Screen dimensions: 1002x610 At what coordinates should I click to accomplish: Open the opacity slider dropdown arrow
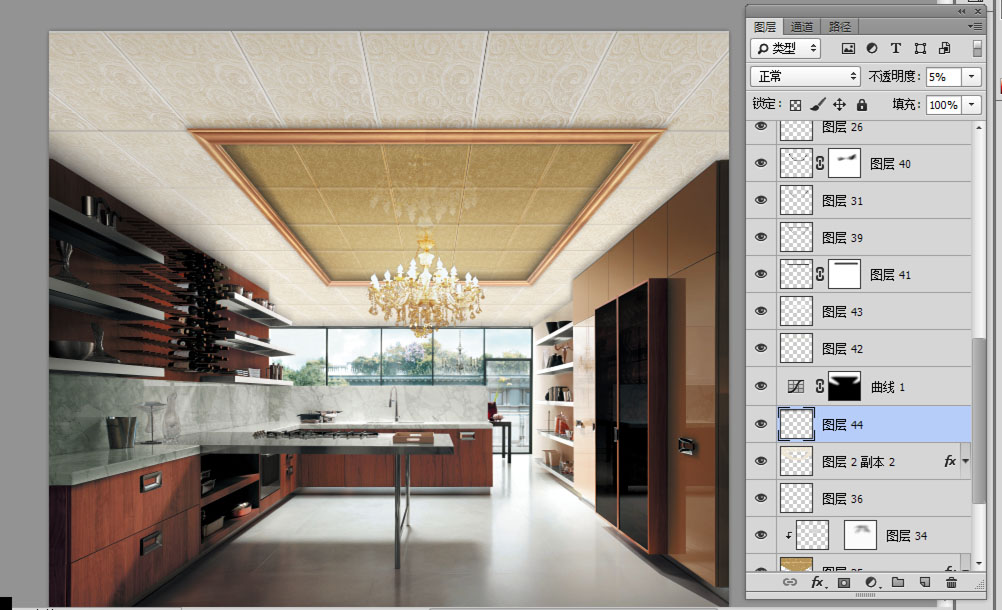tap(971, 77)
